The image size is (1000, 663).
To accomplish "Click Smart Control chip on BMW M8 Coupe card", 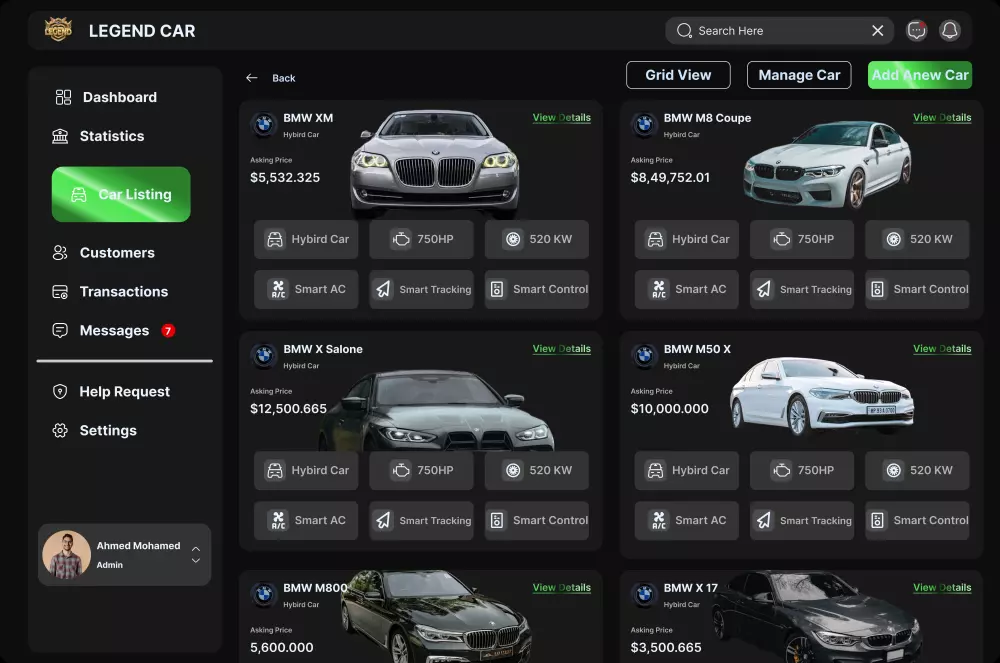I will tap(918, 289).
